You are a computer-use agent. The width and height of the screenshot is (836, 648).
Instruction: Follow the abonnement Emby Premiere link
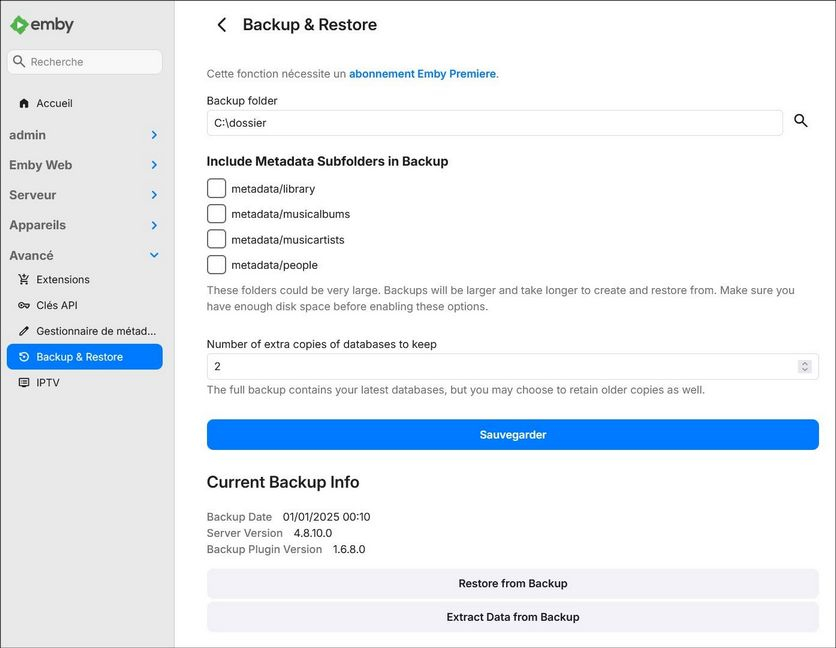[x=422, y=74]
